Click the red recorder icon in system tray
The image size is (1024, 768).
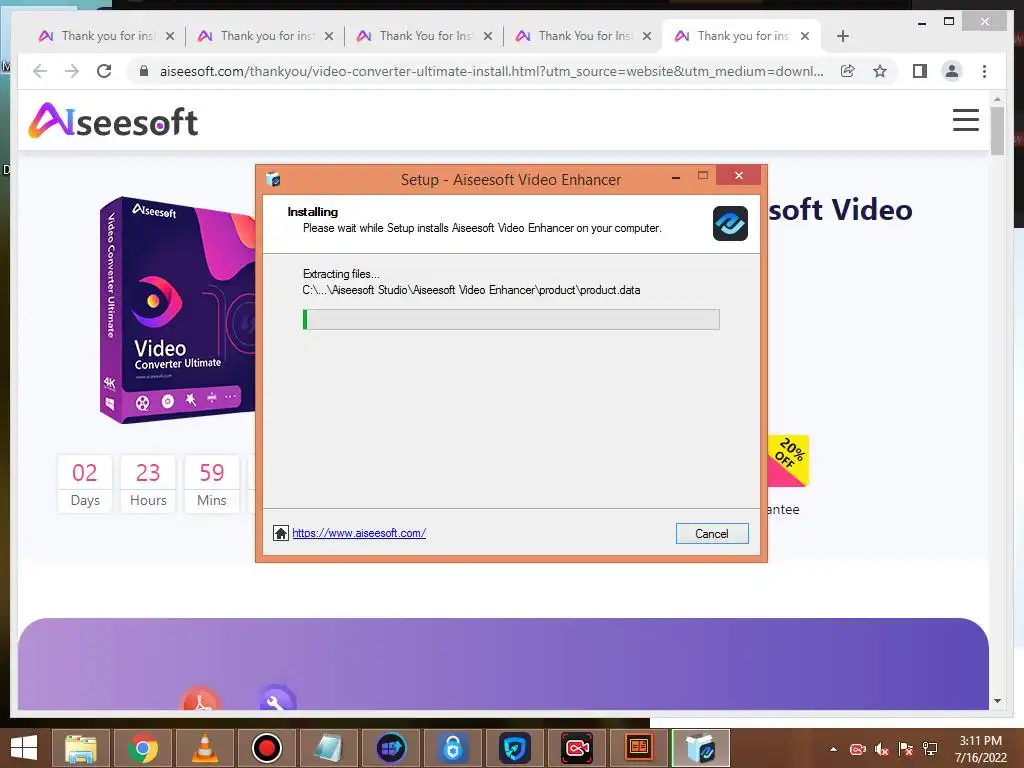click(857, 749)
